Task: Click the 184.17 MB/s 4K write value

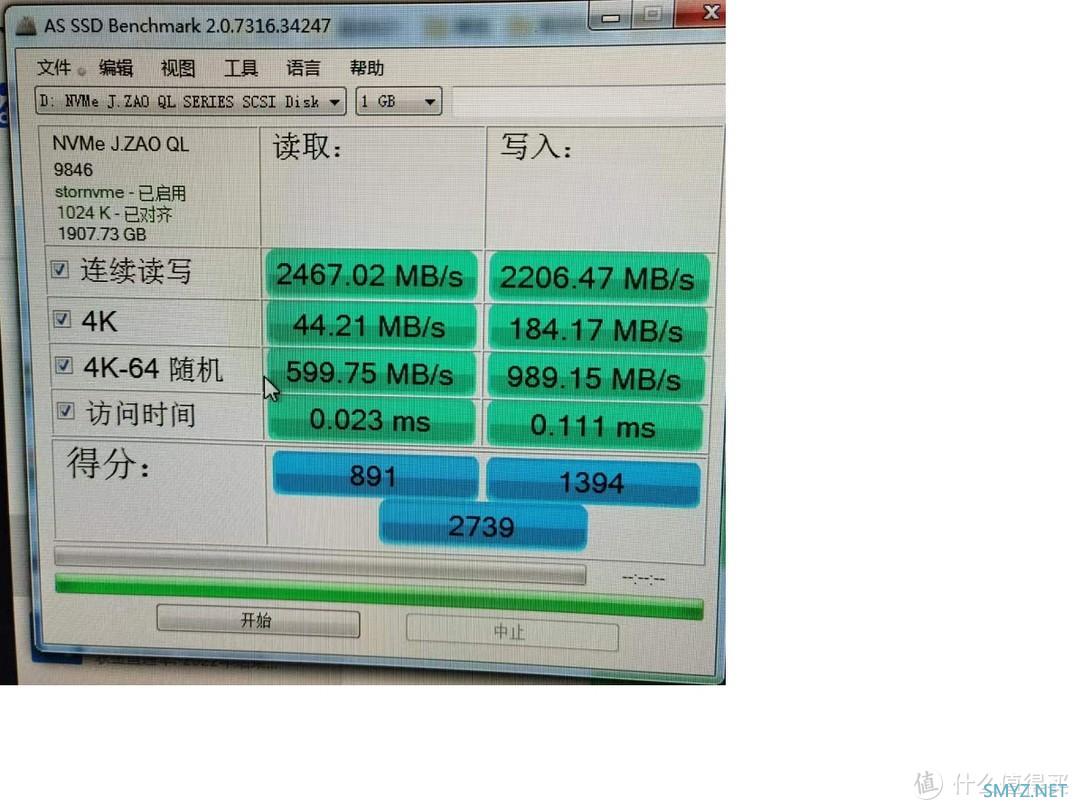Action: point(596,330)
